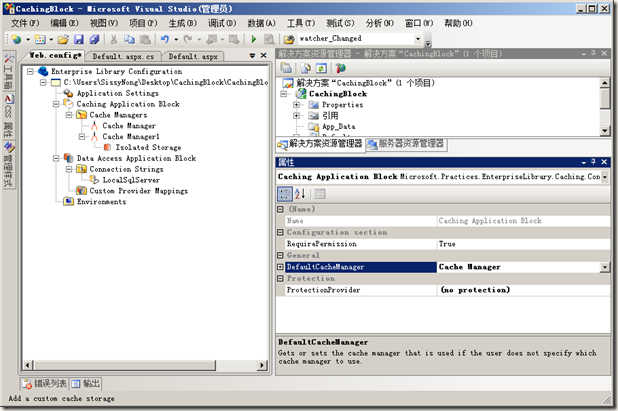Open the CSS Properties side panel
The height and width of the screenshot is (411, 618).
pos(8,116)
